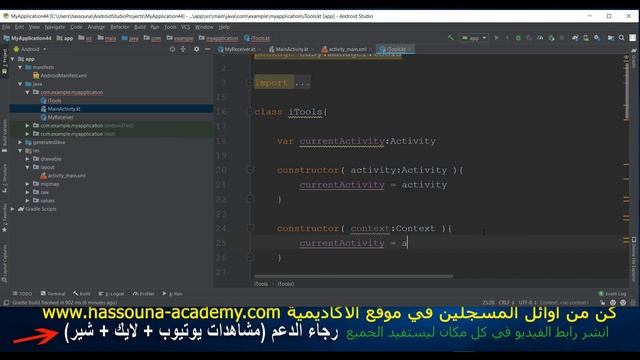Click UTF-8 encoding in status bar
Viewport: 640px width, 360px height.
527,303
